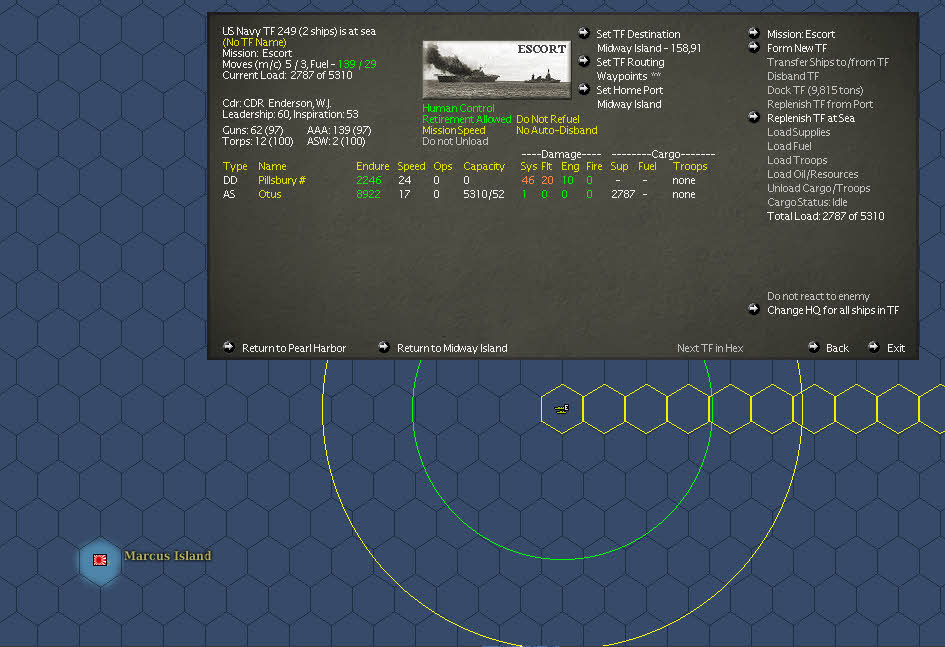
Task: Click Cdr: CDR Enderson, W.J. commander name
Action: (277, 103)
